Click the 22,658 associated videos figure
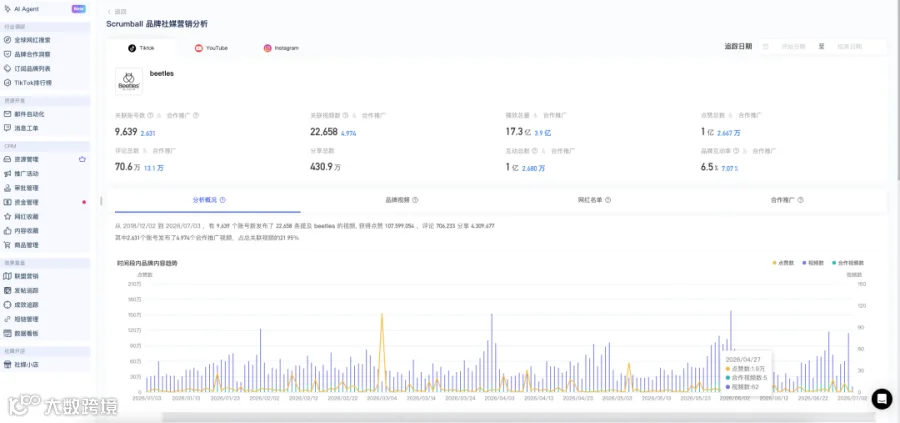 point(324,132)
